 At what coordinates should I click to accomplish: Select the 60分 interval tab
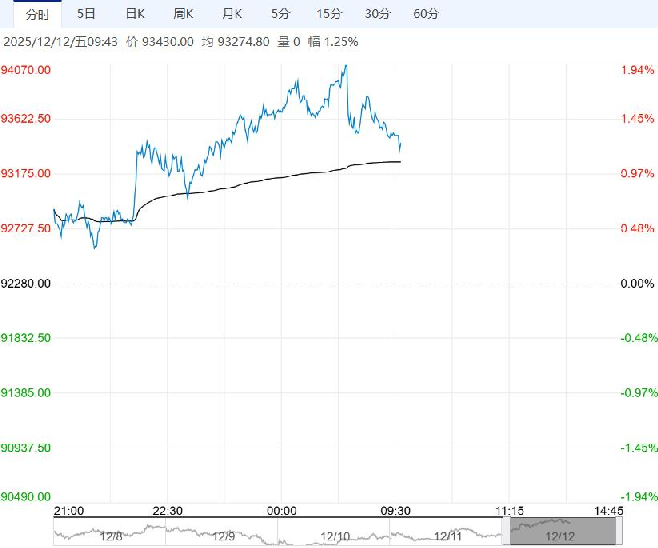[426, 14]
